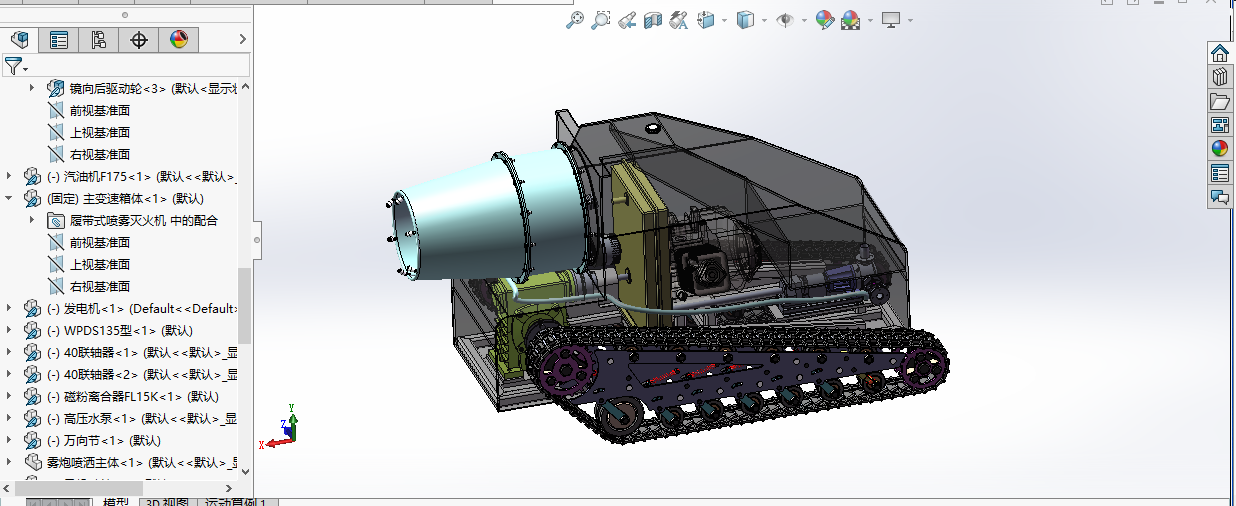Select the (固定) 主变速箱体<1> component label
This screenshot has height=506, width=1236.
pos(125,198)
